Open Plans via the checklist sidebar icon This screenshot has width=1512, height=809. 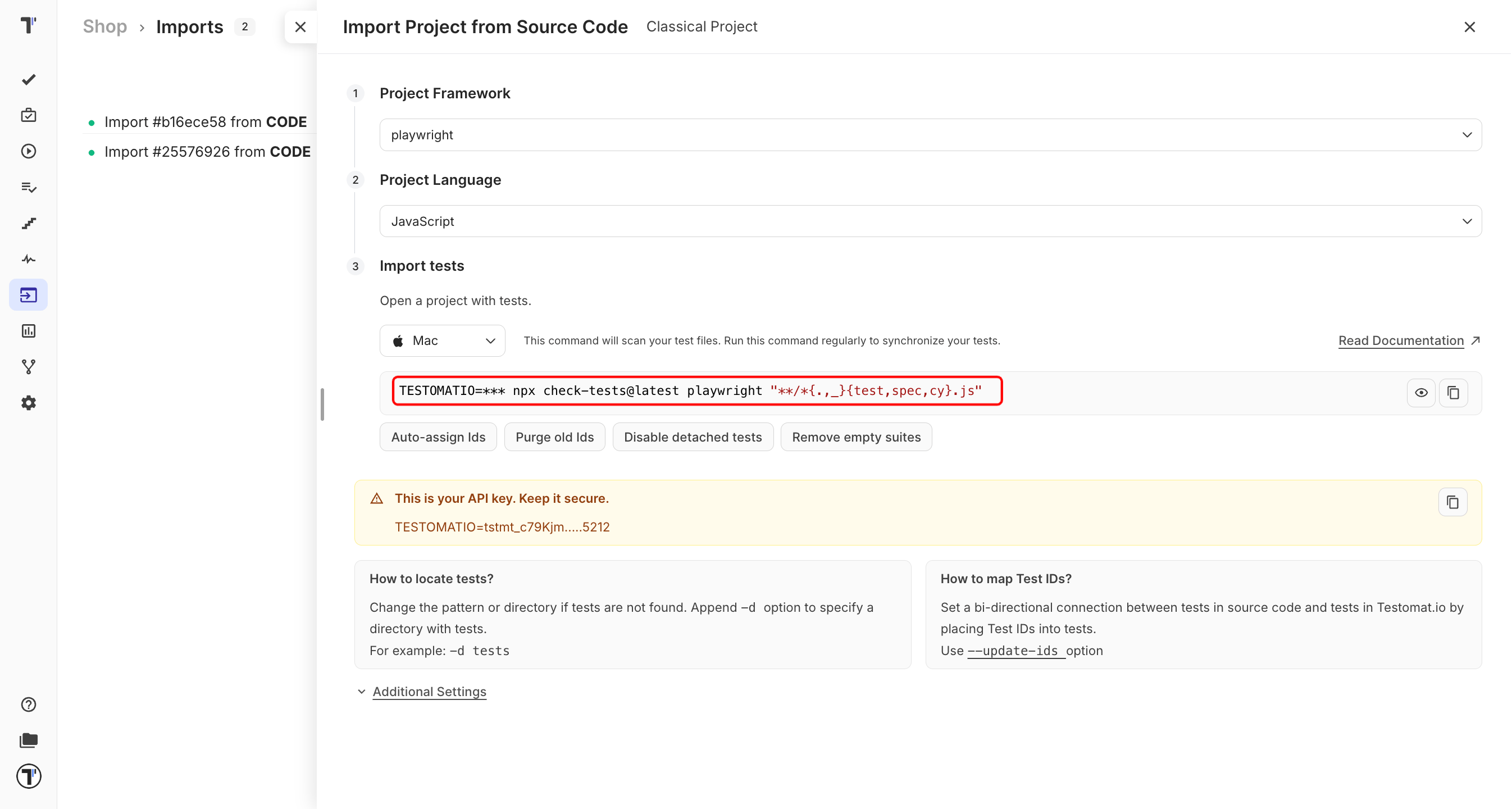point(28,187)
